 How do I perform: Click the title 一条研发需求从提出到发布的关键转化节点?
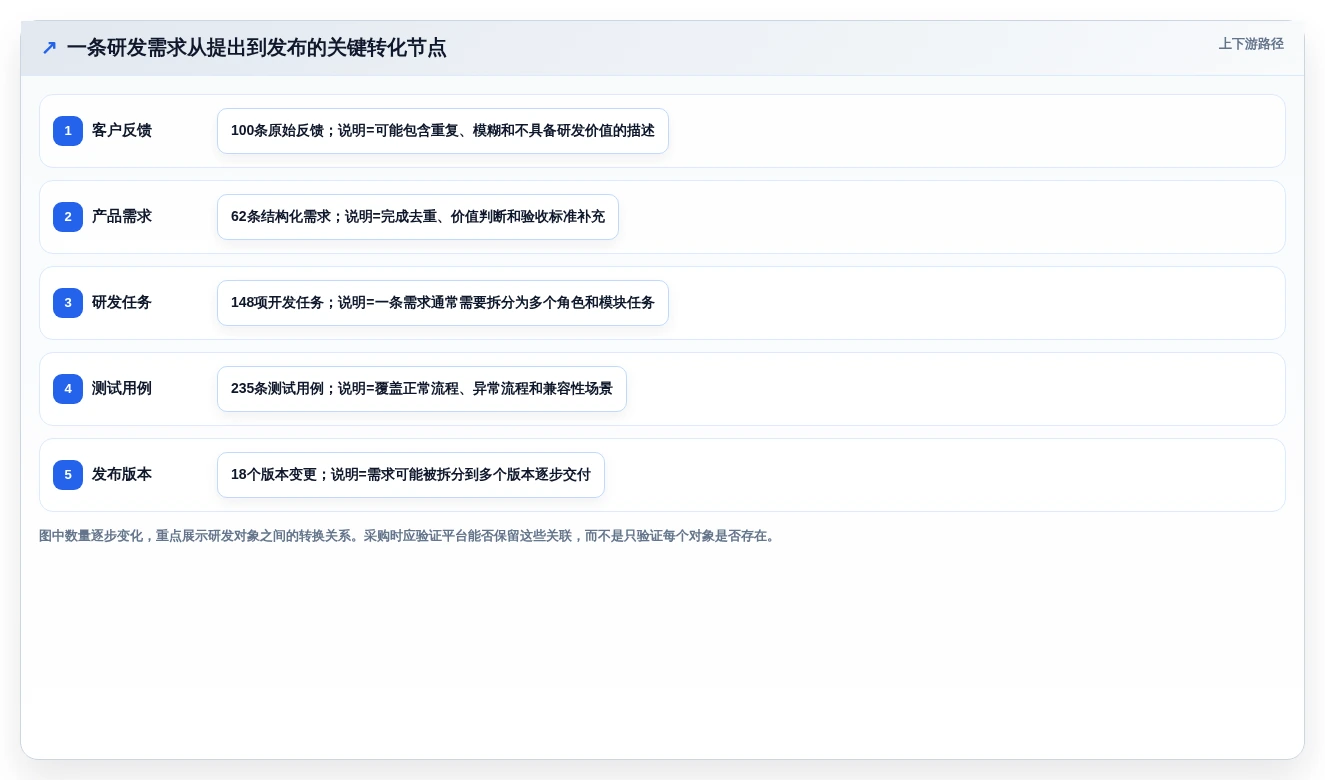[257, 48]
